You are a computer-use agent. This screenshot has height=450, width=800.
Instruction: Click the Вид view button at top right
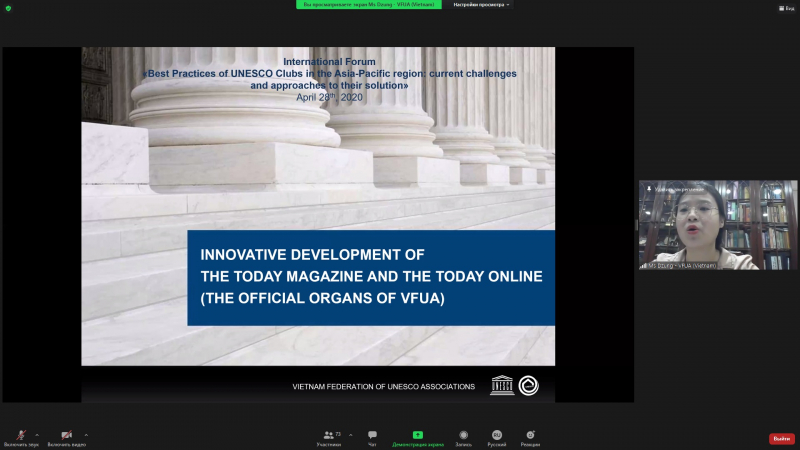coord(787,8)
